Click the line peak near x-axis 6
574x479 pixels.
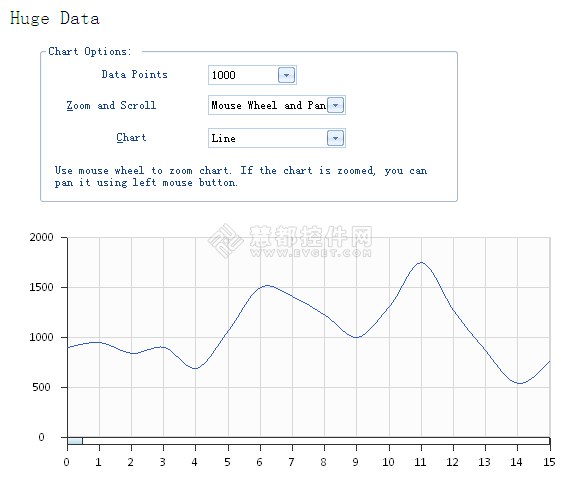[267, 285]
